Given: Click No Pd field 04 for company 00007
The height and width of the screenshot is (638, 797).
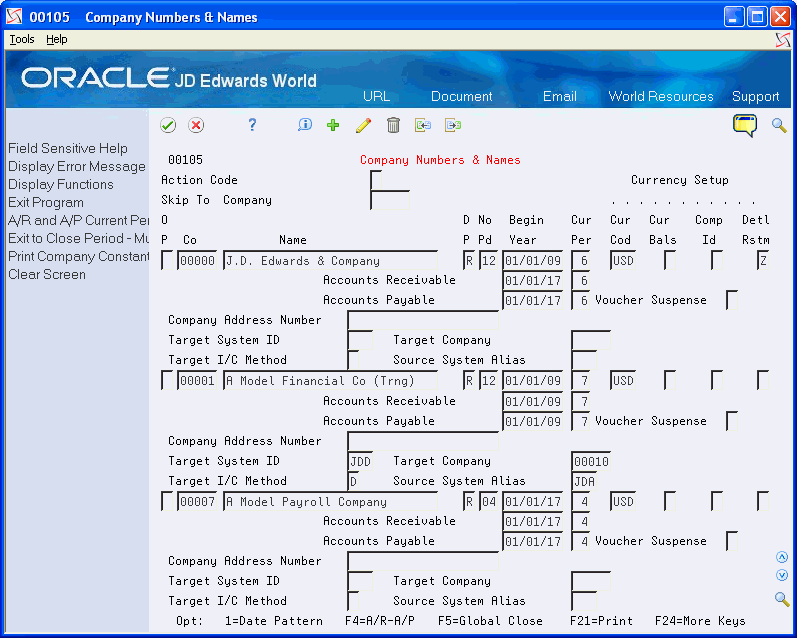Looking at the screenshot, I should coord(488,501).
